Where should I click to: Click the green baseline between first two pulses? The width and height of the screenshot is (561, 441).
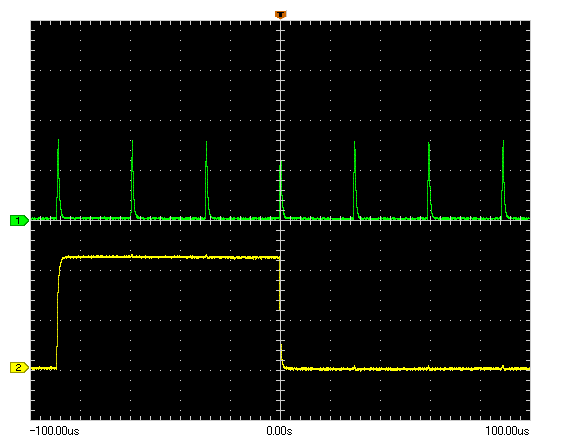(96, 218)
